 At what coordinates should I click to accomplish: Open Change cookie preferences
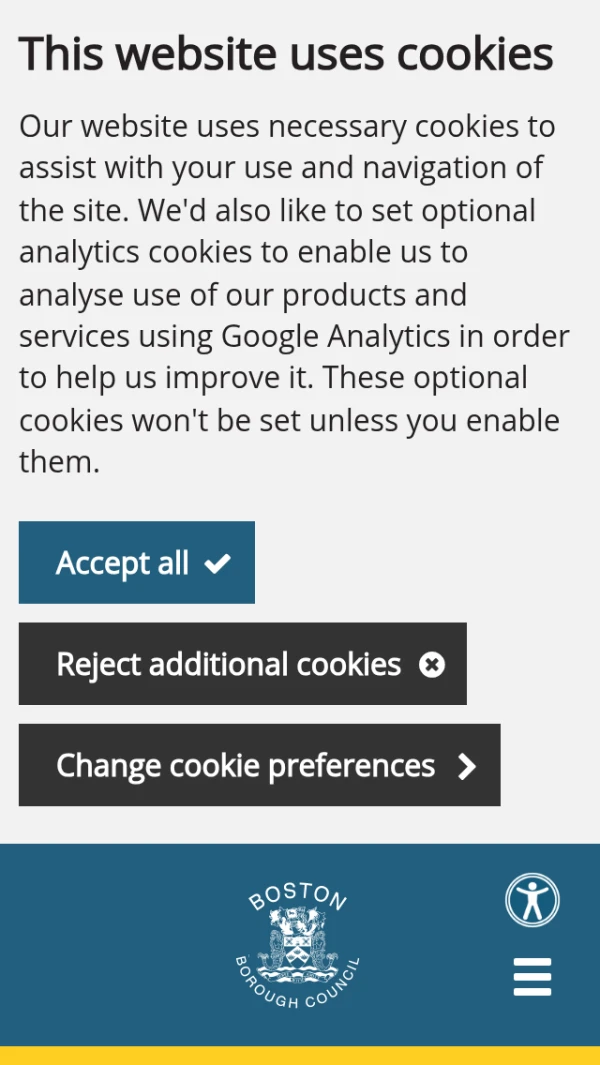pos(259,766)
